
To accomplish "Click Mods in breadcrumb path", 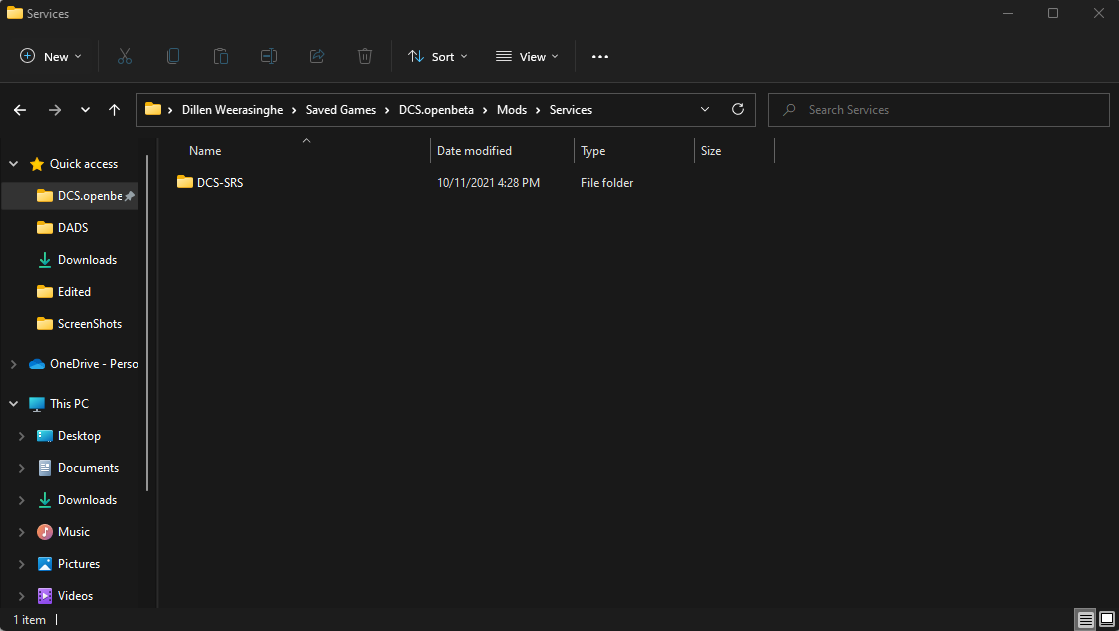I will 512,110.
